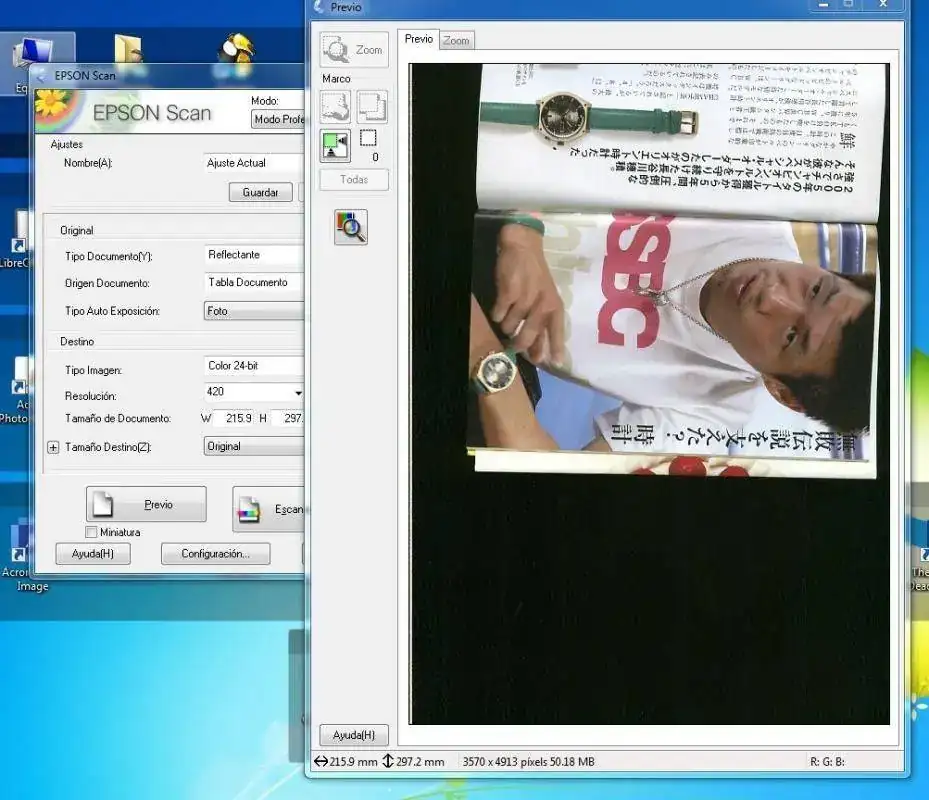Image resolution: width=929 pixels, height=800 pixels.
Task: Open the densitometer color magnifier tool
Action: coord(351,227)
